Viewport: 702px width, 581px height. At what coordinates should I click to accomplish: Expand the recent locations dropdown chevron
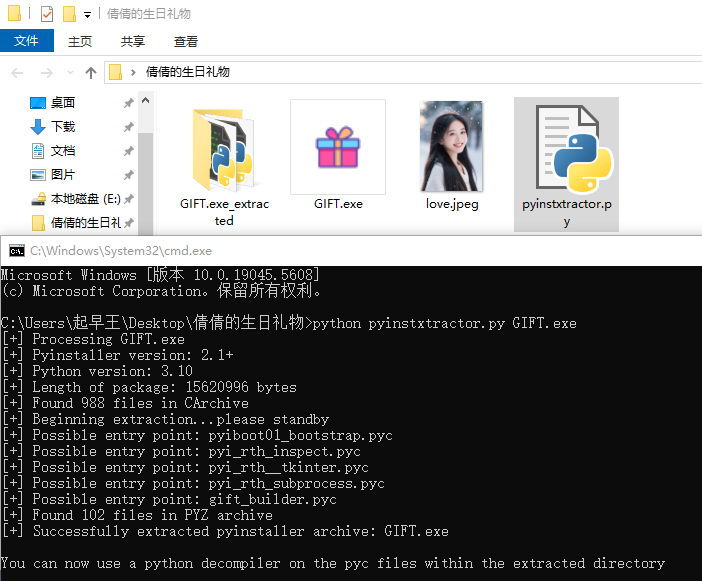70,73
